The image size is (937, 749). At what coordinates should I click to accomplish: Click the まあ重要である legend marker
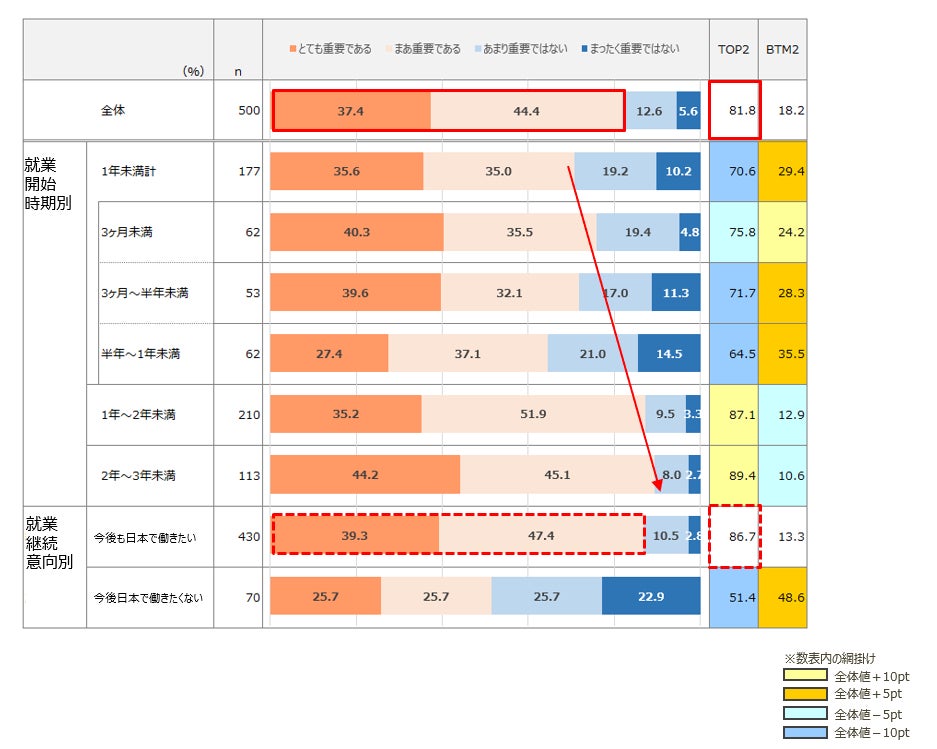(x=389, y=48)
